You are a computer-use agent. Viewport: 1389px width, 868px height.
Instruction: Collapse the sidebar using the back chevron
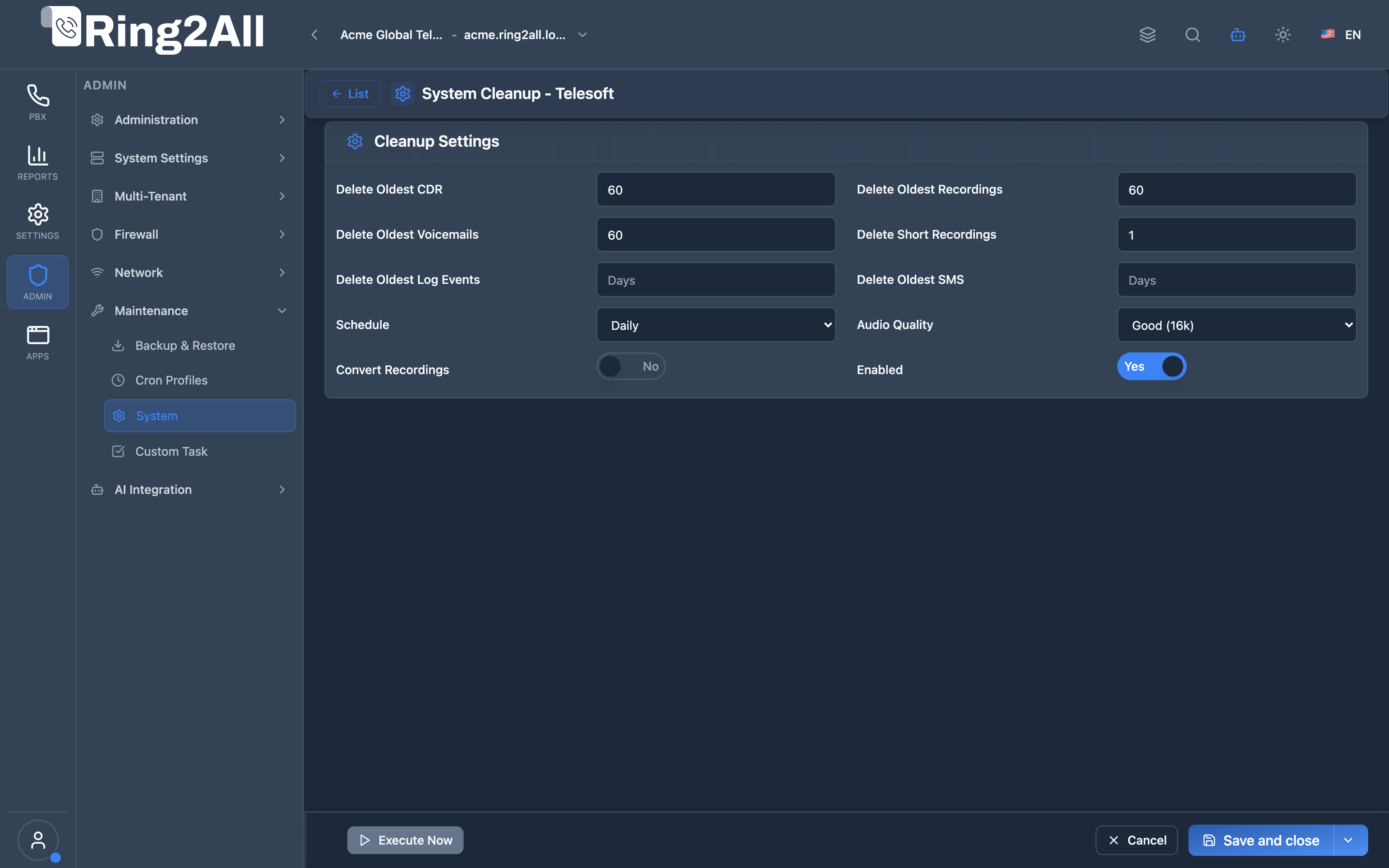[315, 35]
